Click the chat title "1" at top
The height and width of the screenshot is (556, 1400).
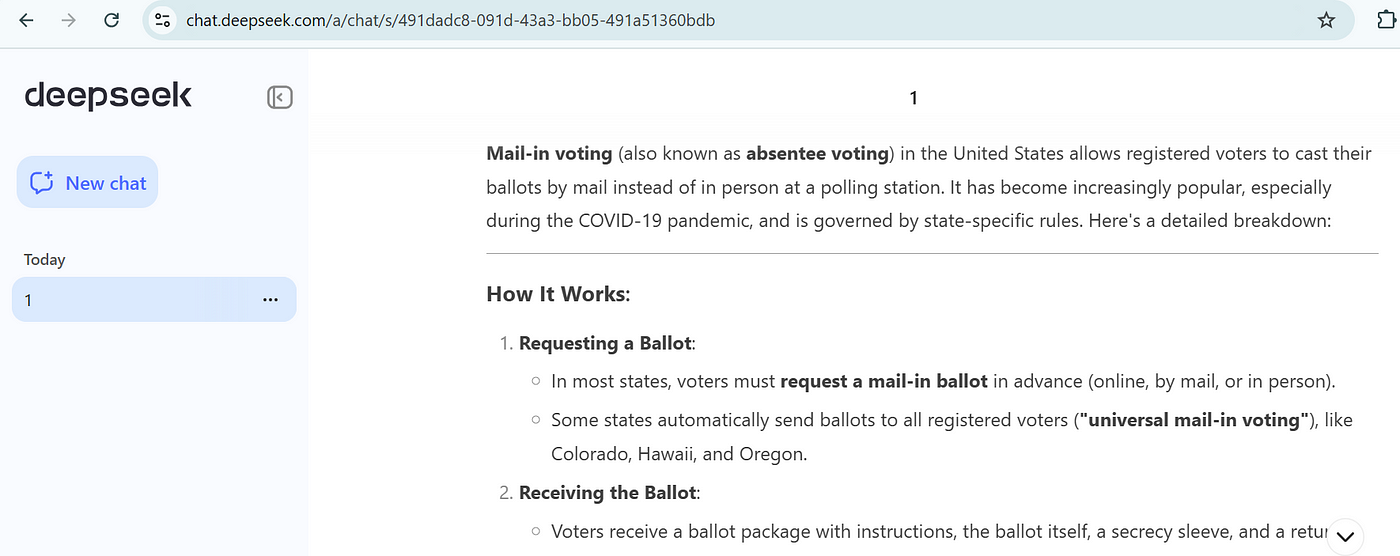coord(913,98)
